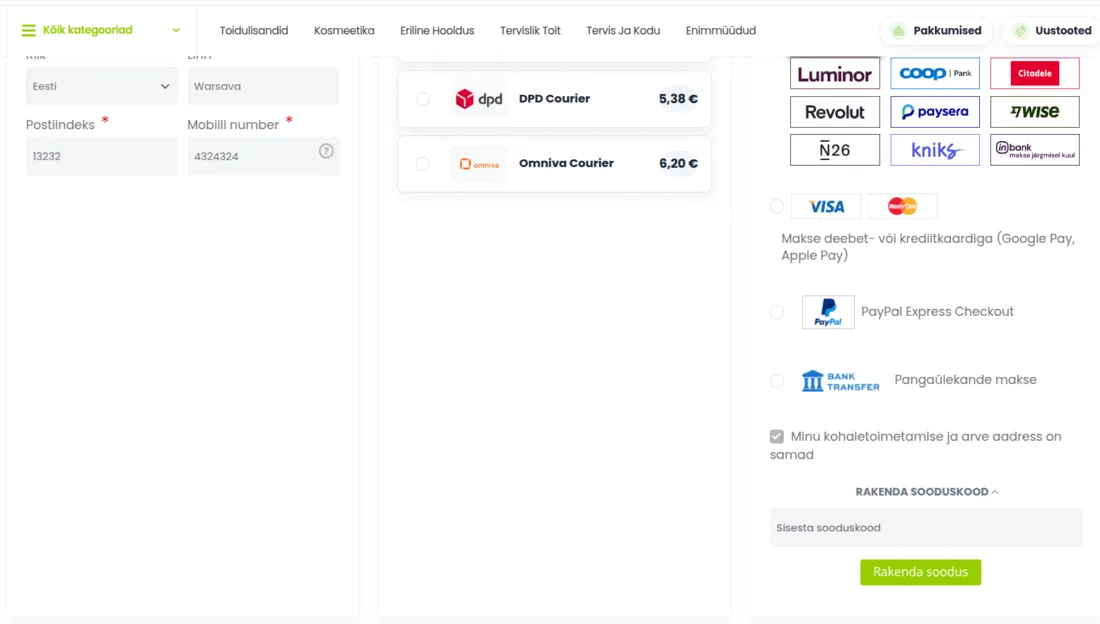Click the PayPal Express Checkout label
This screenshot has height=624, width=1100.
tap(937, 312)
